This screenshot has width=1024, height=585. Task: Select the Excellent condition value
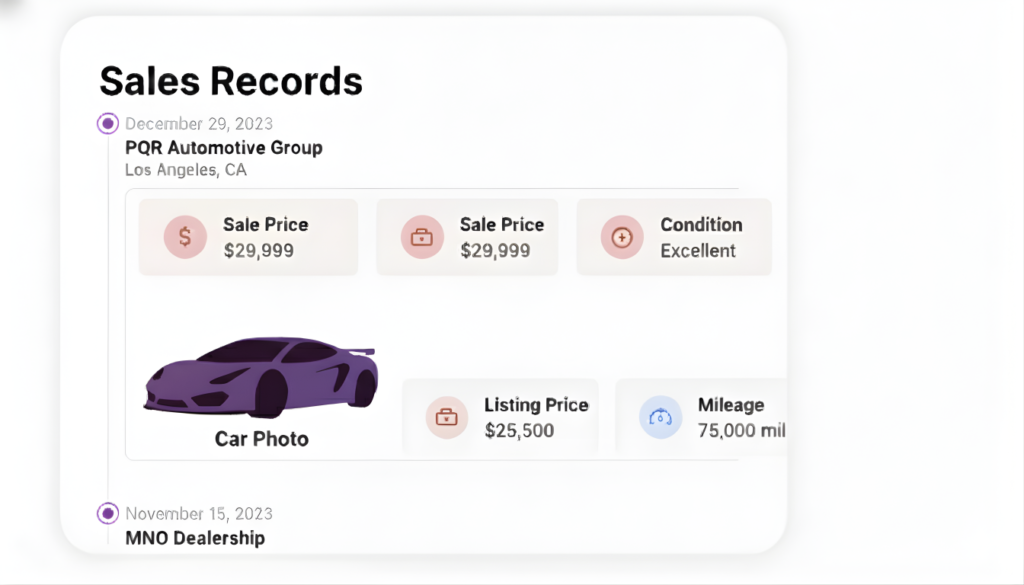pos(698,251)
